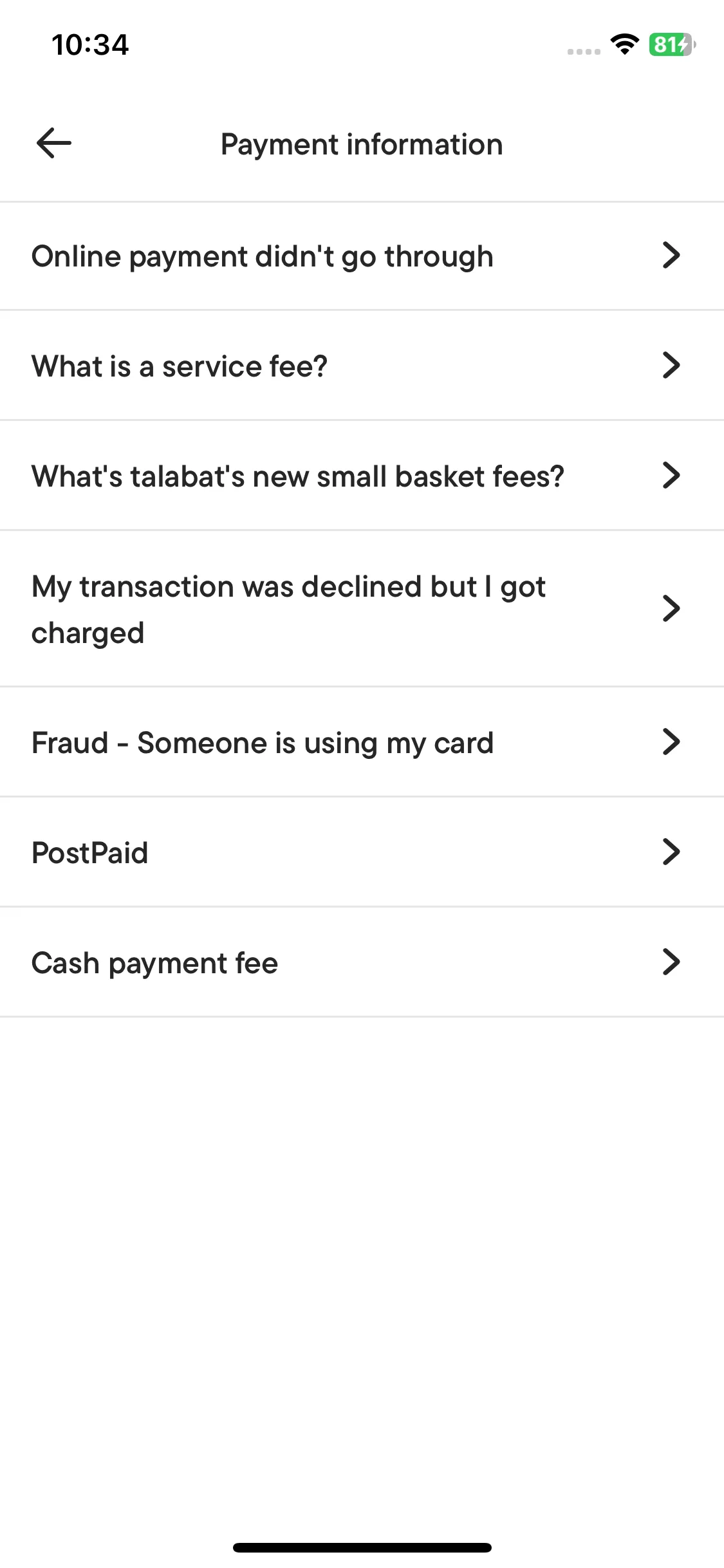The width and height of the screenshot is (724, 1568).
Task: Click the chevron beside Cash payment fee
Action: [x=671, y=962]
